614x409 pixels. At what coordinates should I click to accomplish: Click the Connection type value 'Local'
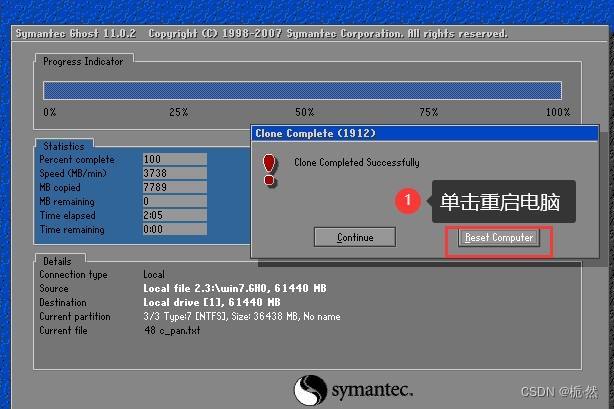154,275
